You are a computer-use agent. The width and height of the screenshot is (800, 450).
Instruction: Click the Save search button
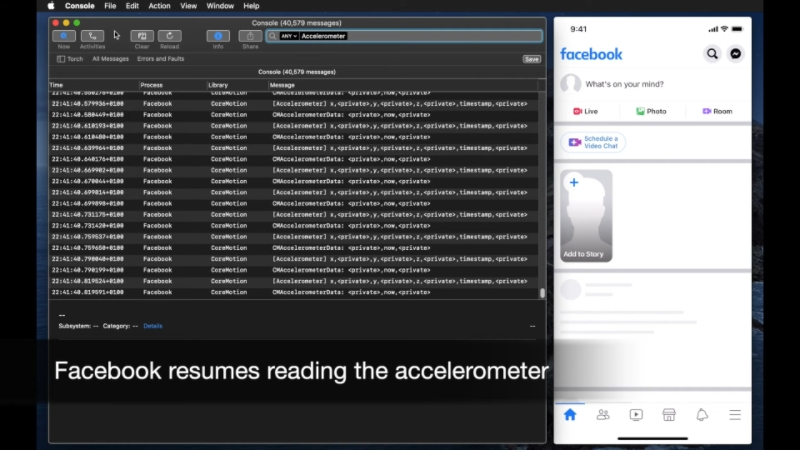click(x=532, y=59)
